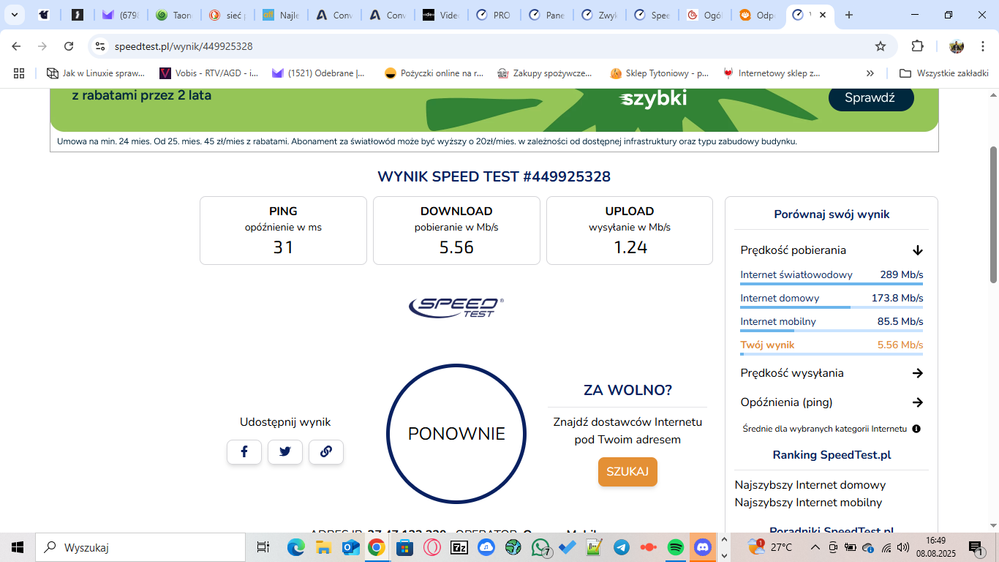Switch to PRO browser tab
Image resolution: width=999 pixels, height=562 pixels.
click(494, 15)
